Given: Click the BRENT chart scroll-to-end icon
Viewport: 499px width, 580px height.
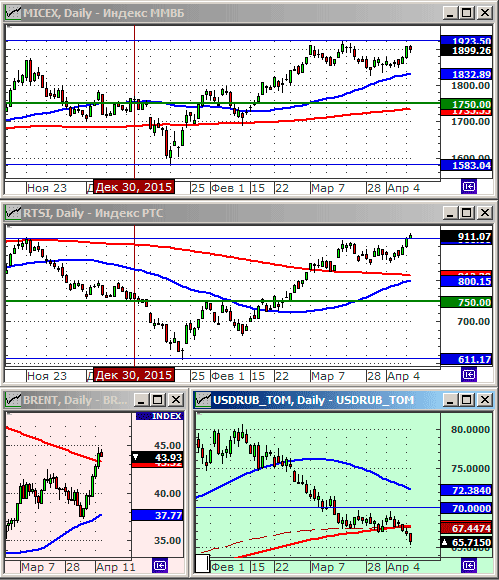Looking at the screenshot, I should click(160, 566).
